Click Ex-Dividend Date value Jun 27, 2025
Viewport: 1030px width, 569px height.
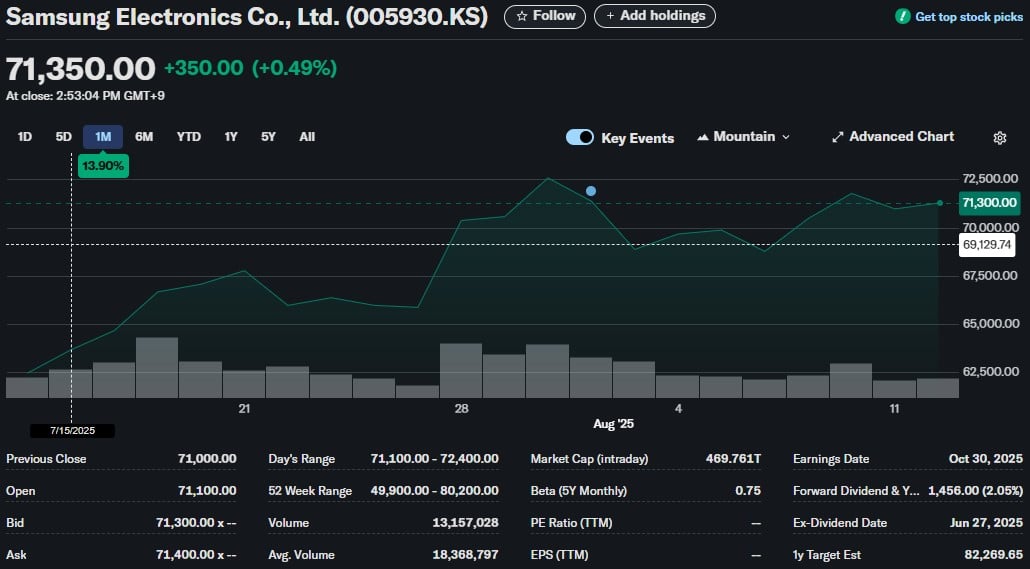coord(986,523)
